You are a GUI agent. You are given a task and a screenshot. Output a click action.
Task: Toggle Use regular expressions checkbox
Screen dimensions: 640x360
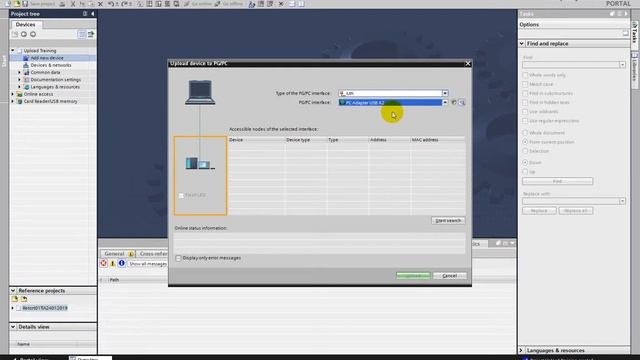525,121
